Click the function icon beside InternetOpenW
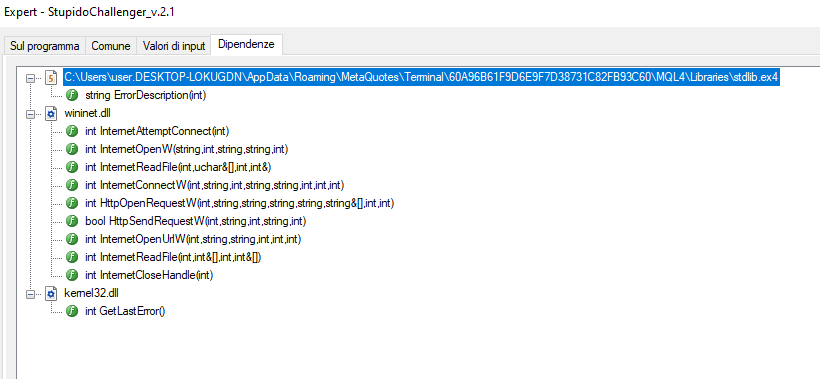 tap(72, 150)
